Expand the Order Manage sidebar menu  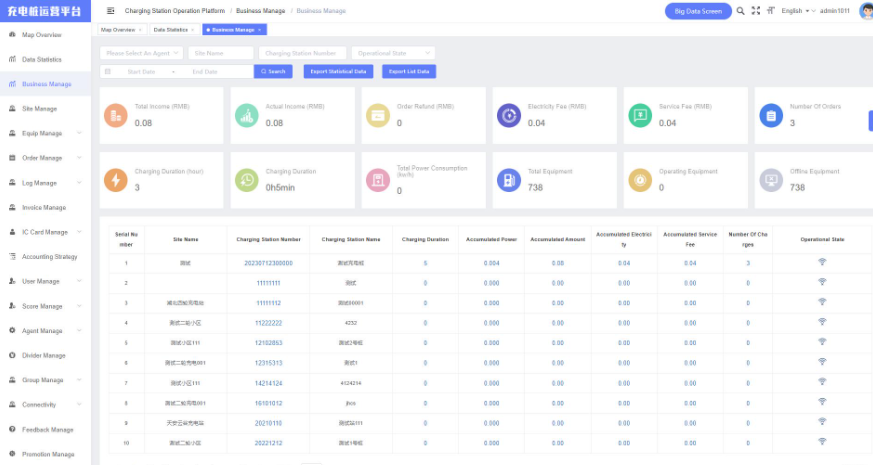click(x=45, y=158)
